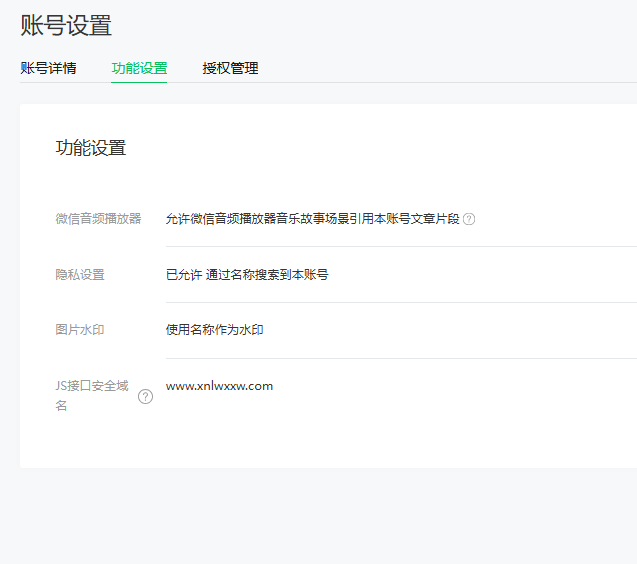Switch to the 授权管理 tab

pos(230,68)
